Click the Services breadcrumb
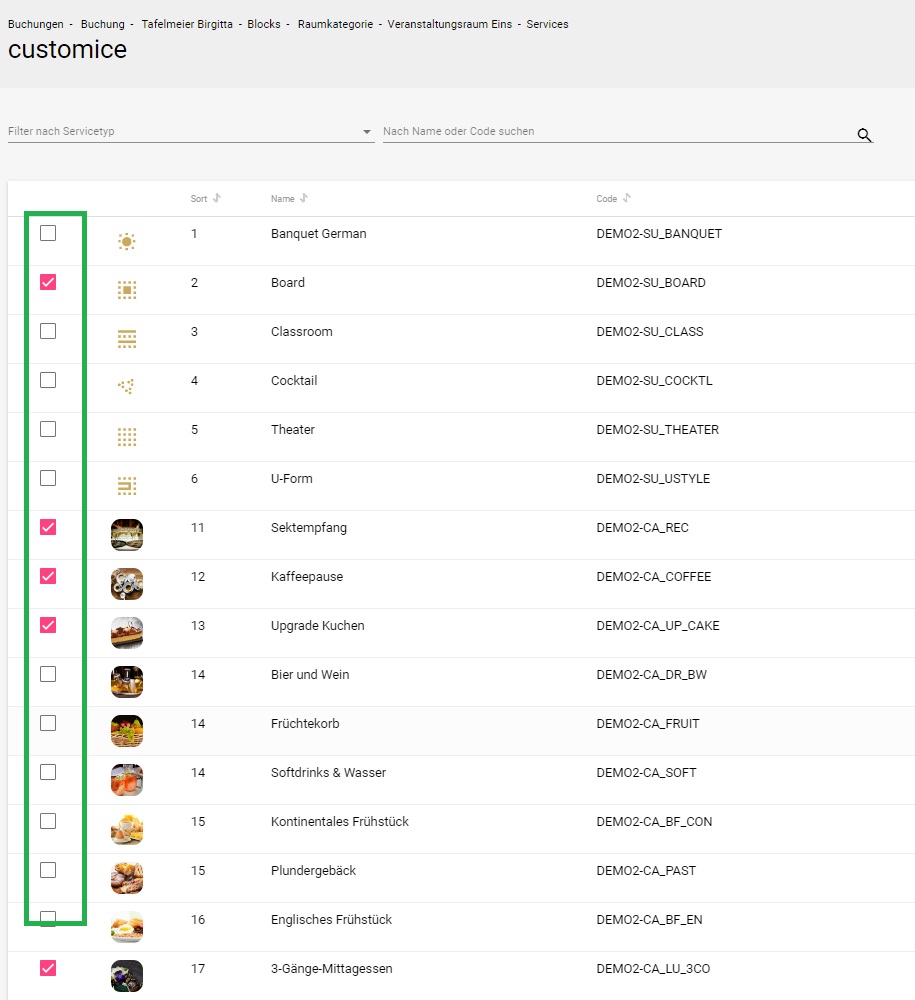Screen dimensions: 915x1000 [547, 24]
